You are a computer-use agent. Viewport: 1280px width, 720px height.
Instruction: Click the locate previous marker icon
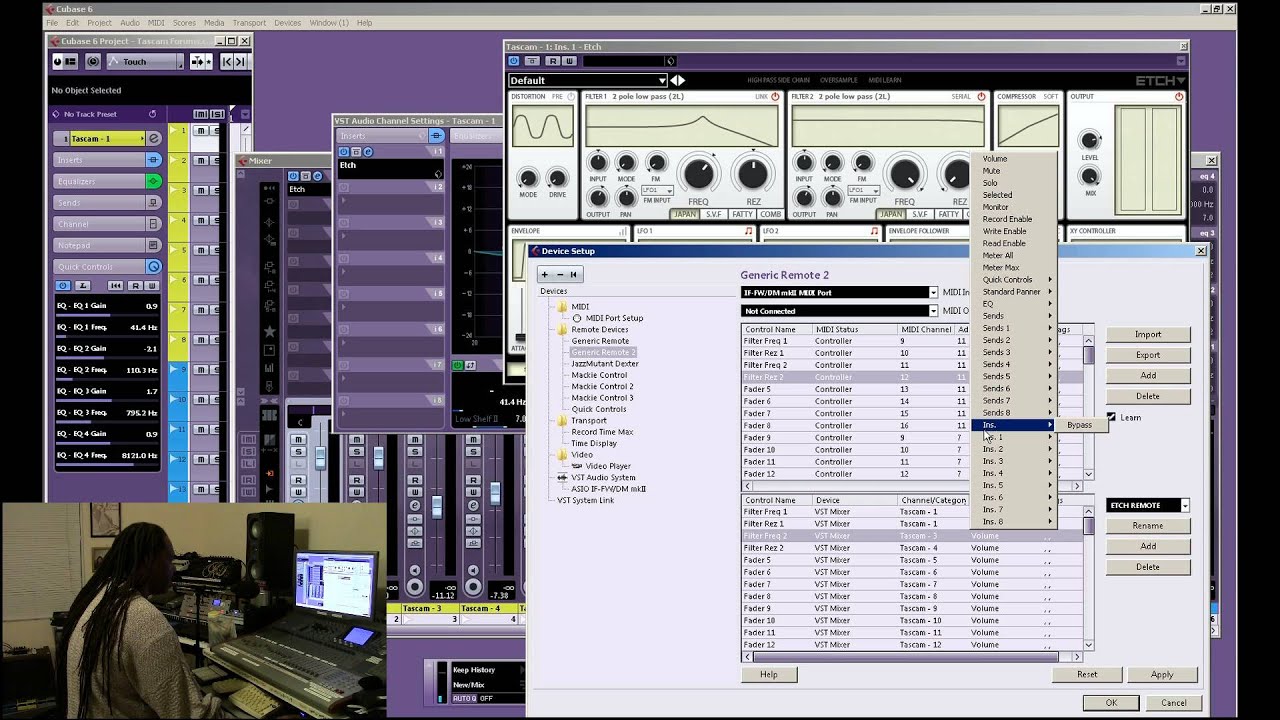pyautogui.click(x=227, y=62)
